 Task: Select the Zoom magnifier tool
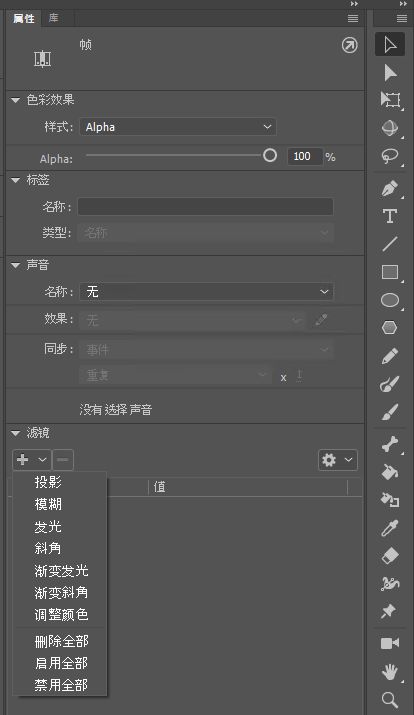coord(390,699)
